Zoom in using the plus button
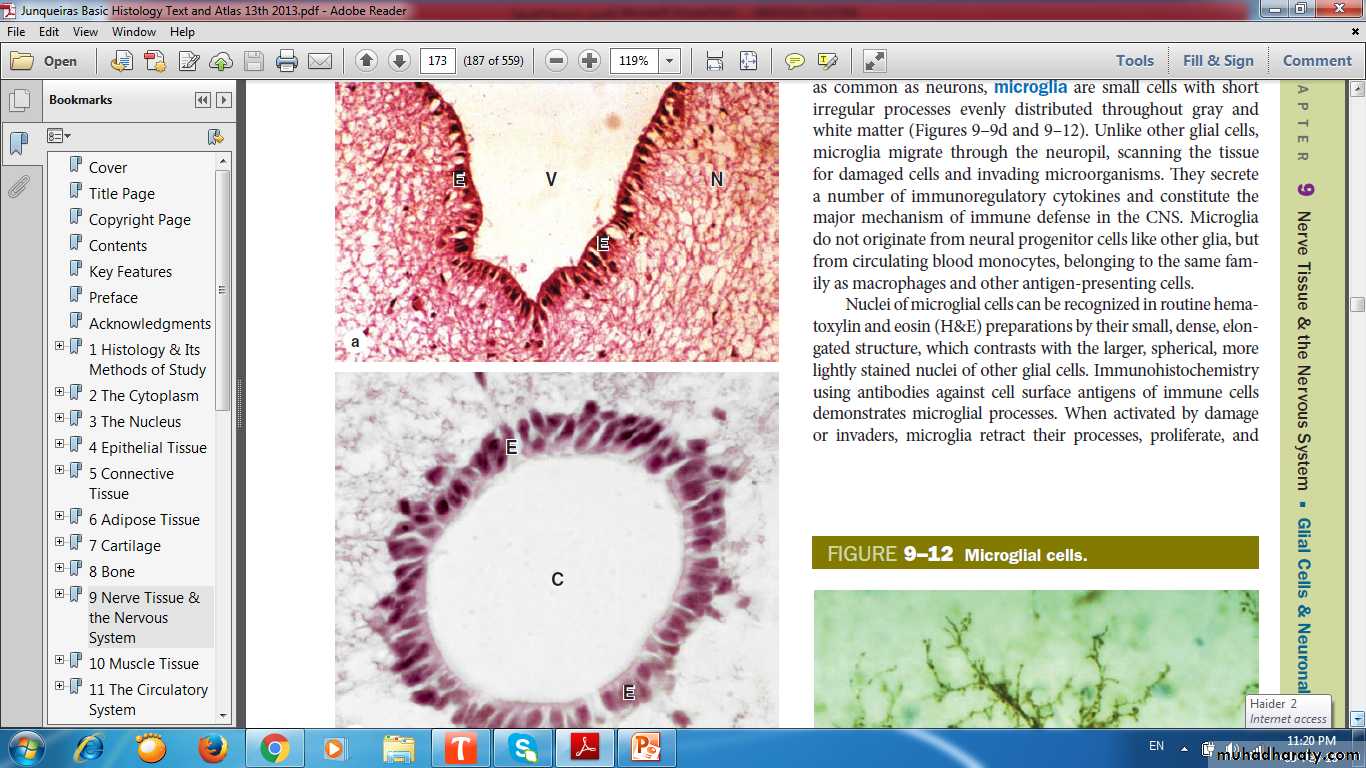This screenshot has height=768, width=1366. coord(590,61)
